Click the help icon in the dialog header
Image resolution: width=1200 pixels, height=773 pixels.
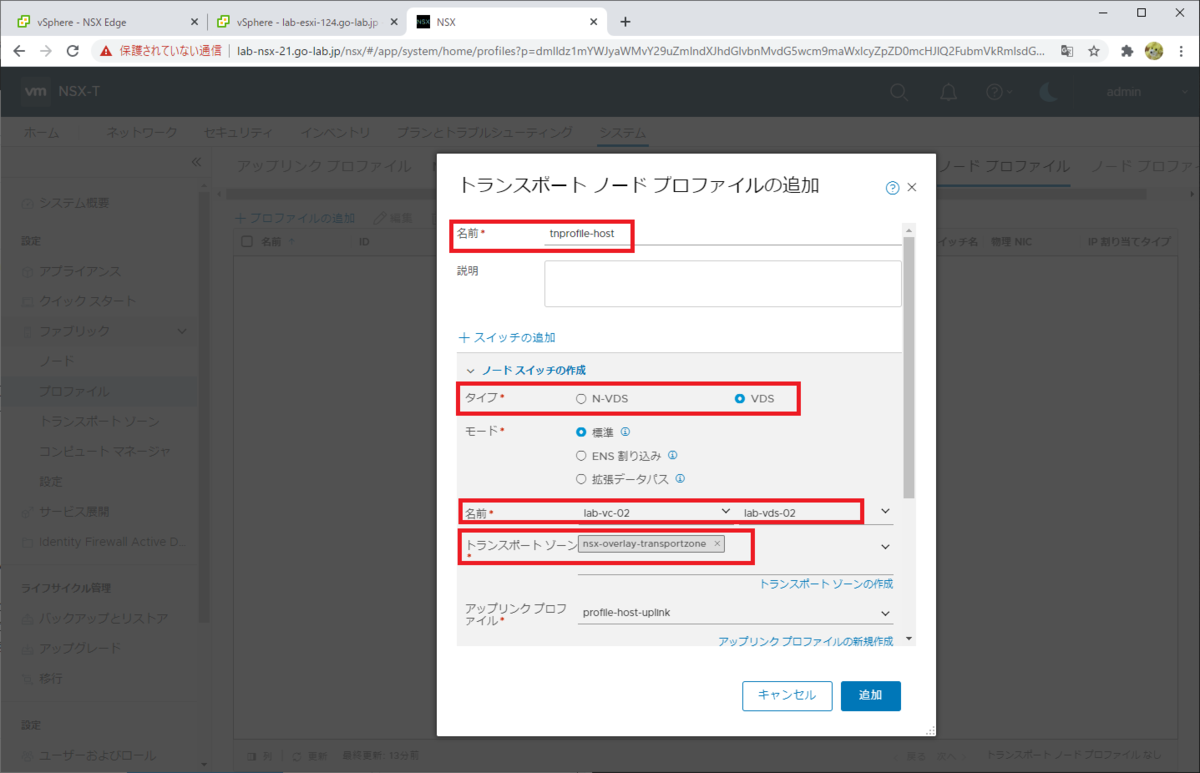(892, 187)
